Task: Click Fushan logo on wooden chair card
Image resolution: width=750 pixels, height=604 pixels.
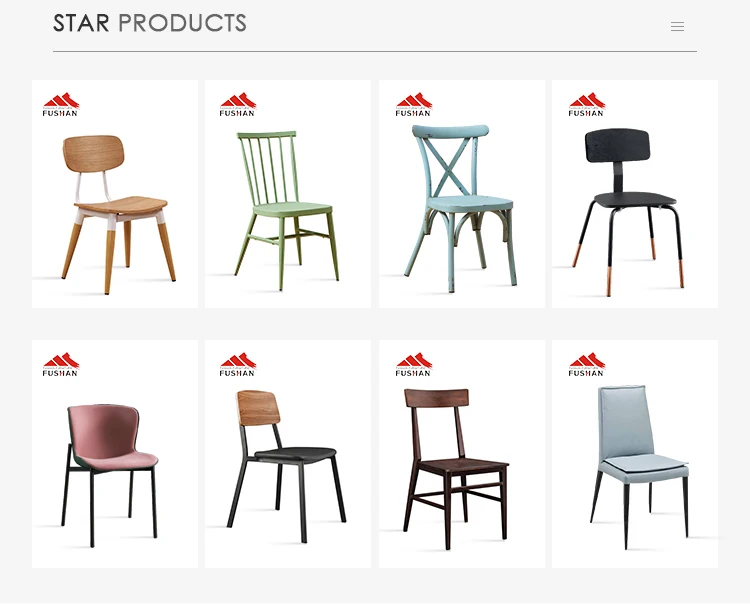Action: coord(61,104)
